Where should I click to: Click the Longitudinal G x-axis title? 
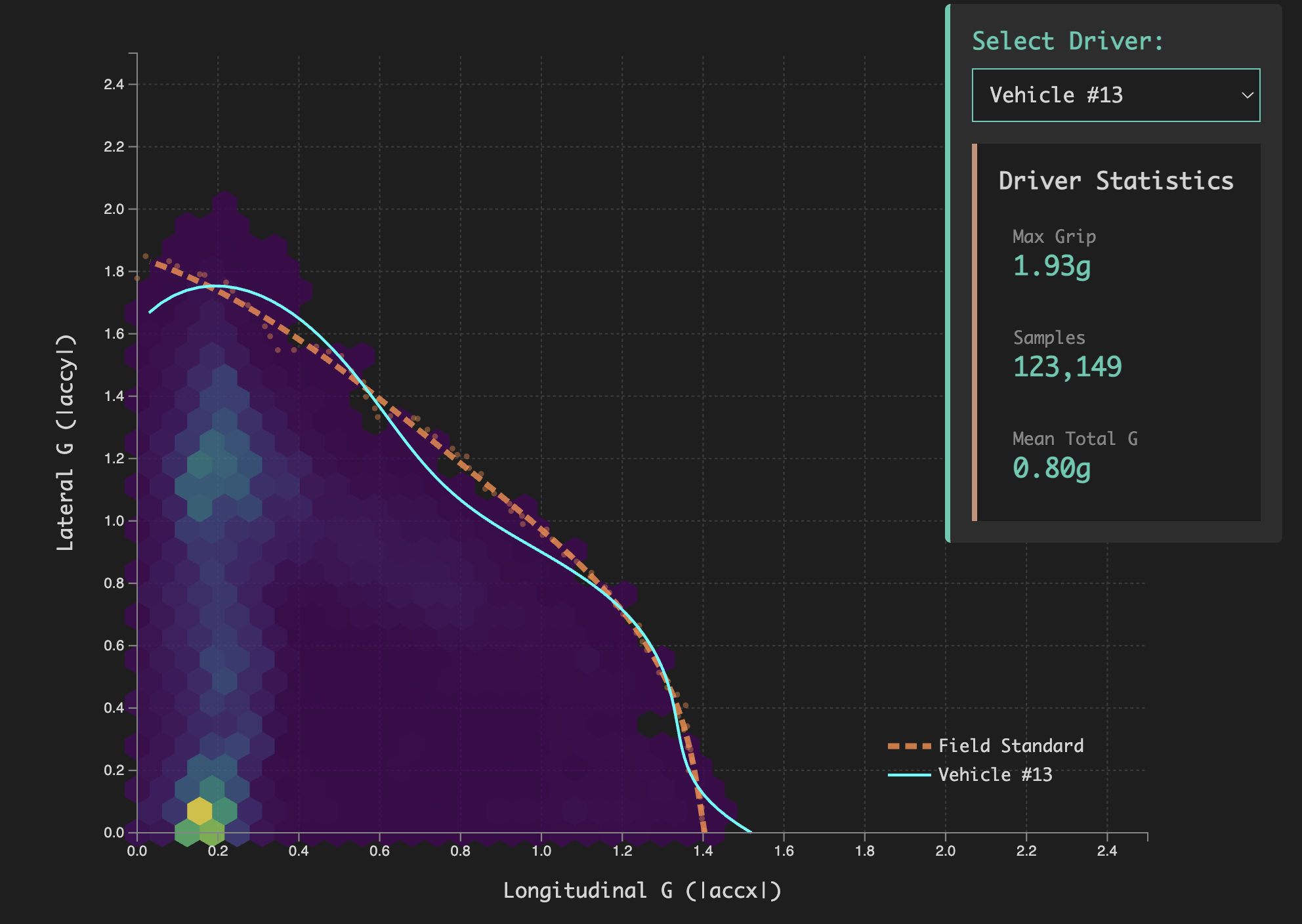pyautogui.click(x=642, y=891)
